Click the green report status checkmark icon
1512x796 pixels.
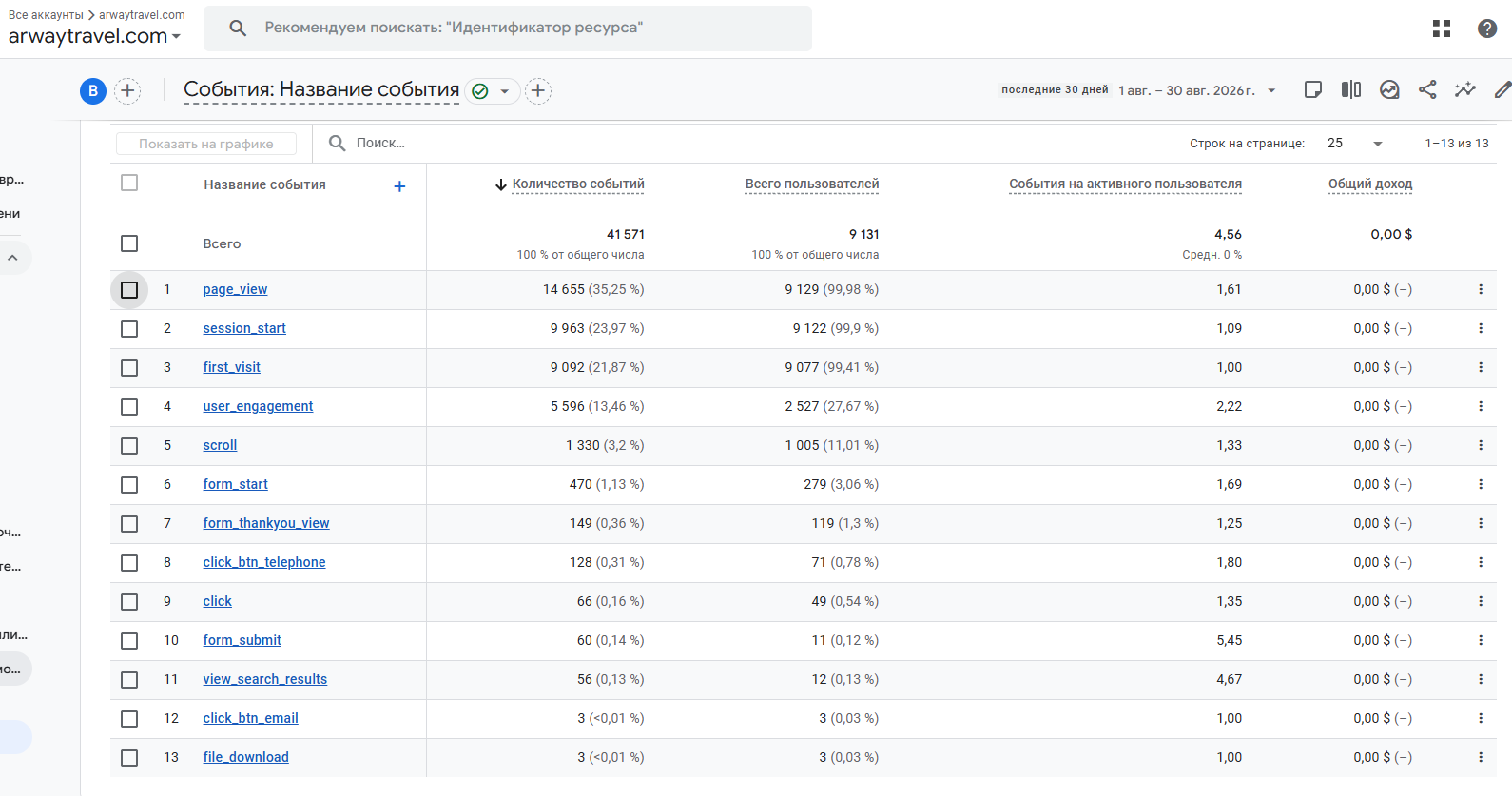click(x=480, y=91)
